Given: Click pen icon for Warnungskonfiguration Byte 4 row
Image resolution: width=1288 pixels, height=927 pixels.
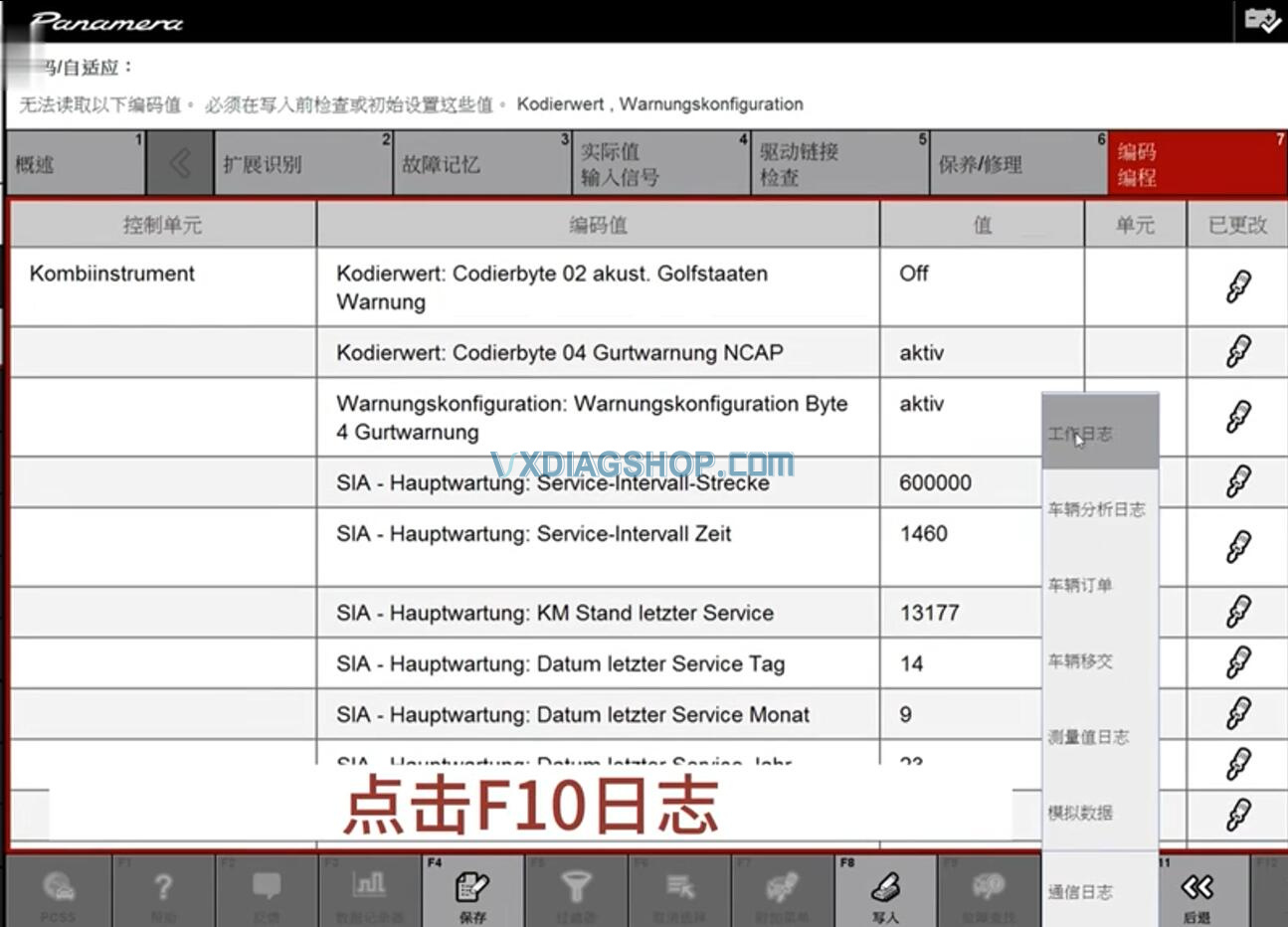Looking at the screenshot, I should 1237,417.
